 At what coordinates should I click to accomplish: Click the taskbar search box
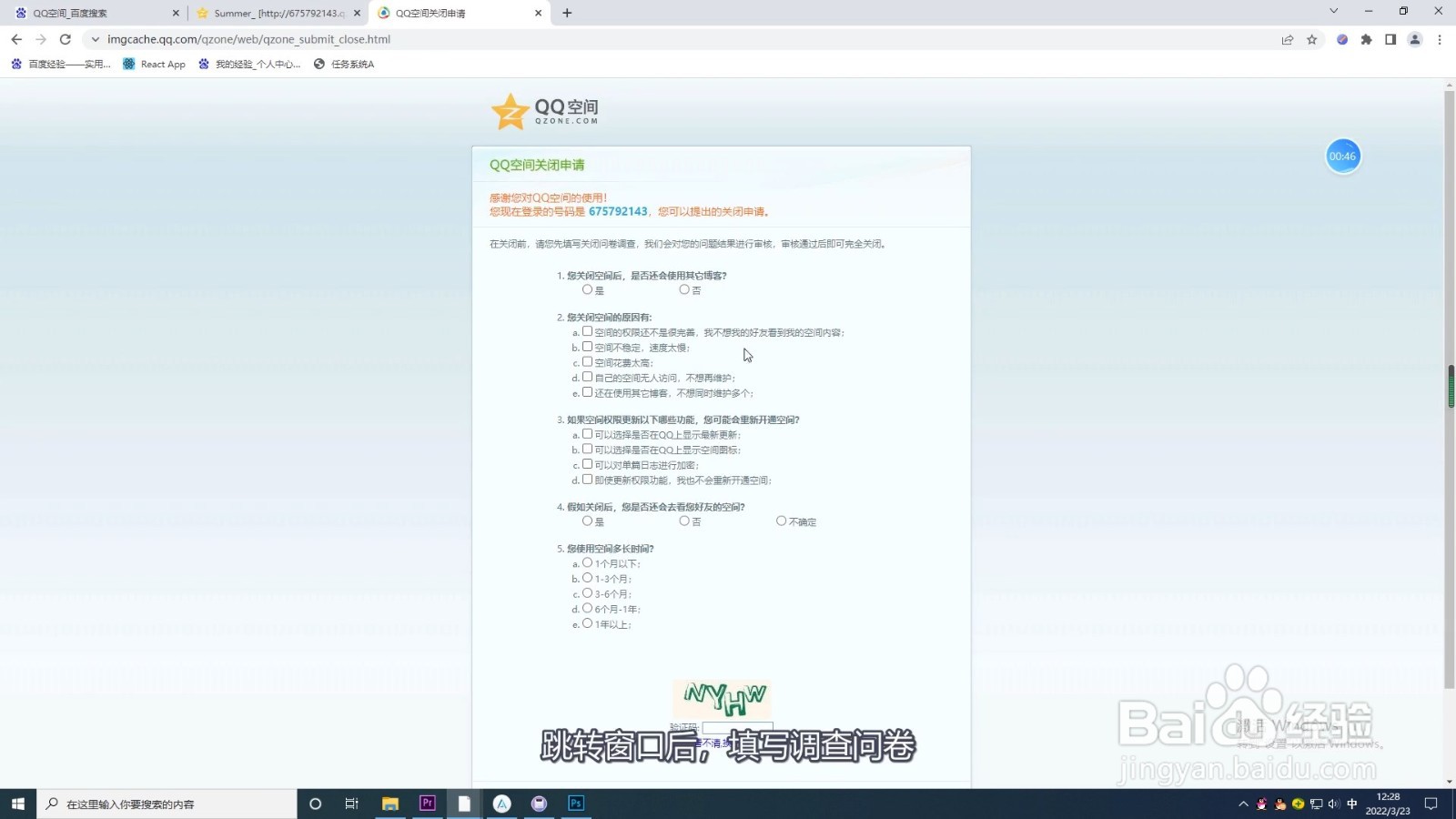point(167,804)
